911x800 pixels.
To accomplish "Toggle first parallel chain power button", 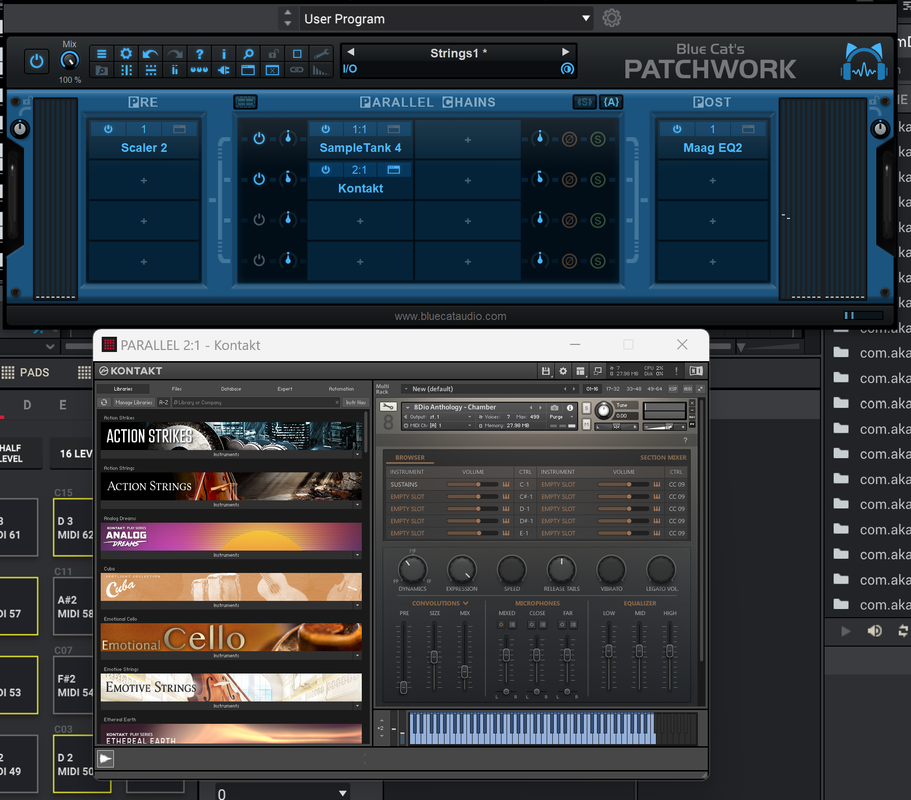I will tap(259, 138).
